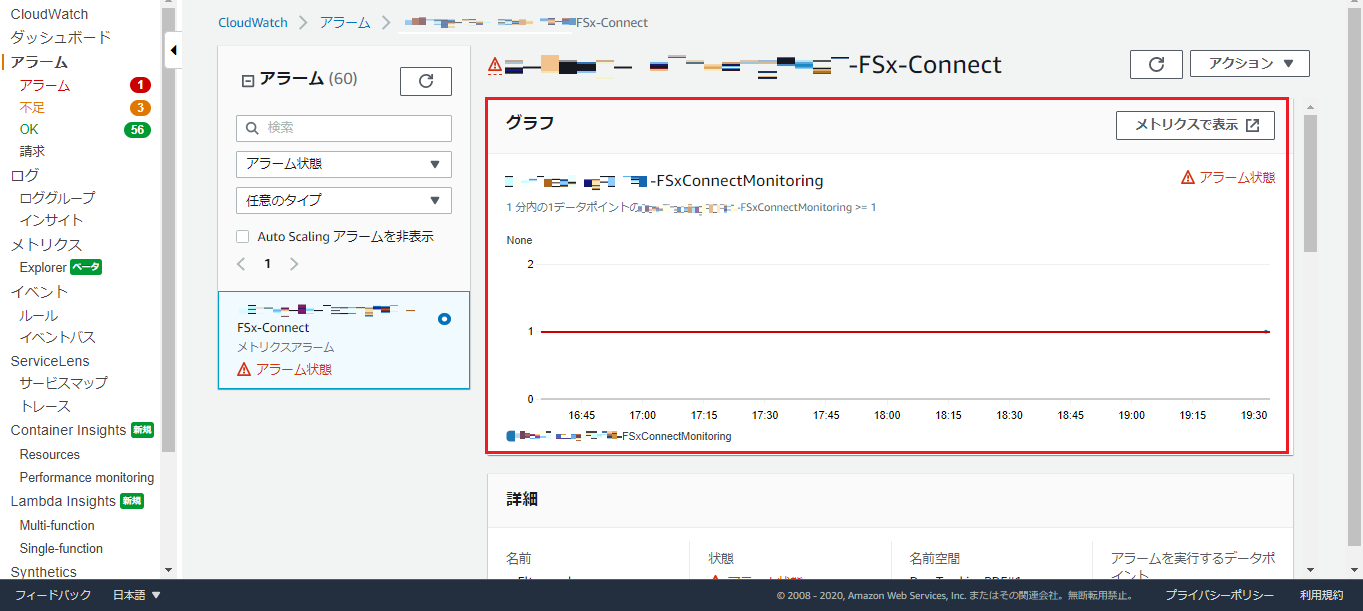Refresh the alarm list with reload icon
This screenshot has height=611, width=1363.
(x=426, y=81)
